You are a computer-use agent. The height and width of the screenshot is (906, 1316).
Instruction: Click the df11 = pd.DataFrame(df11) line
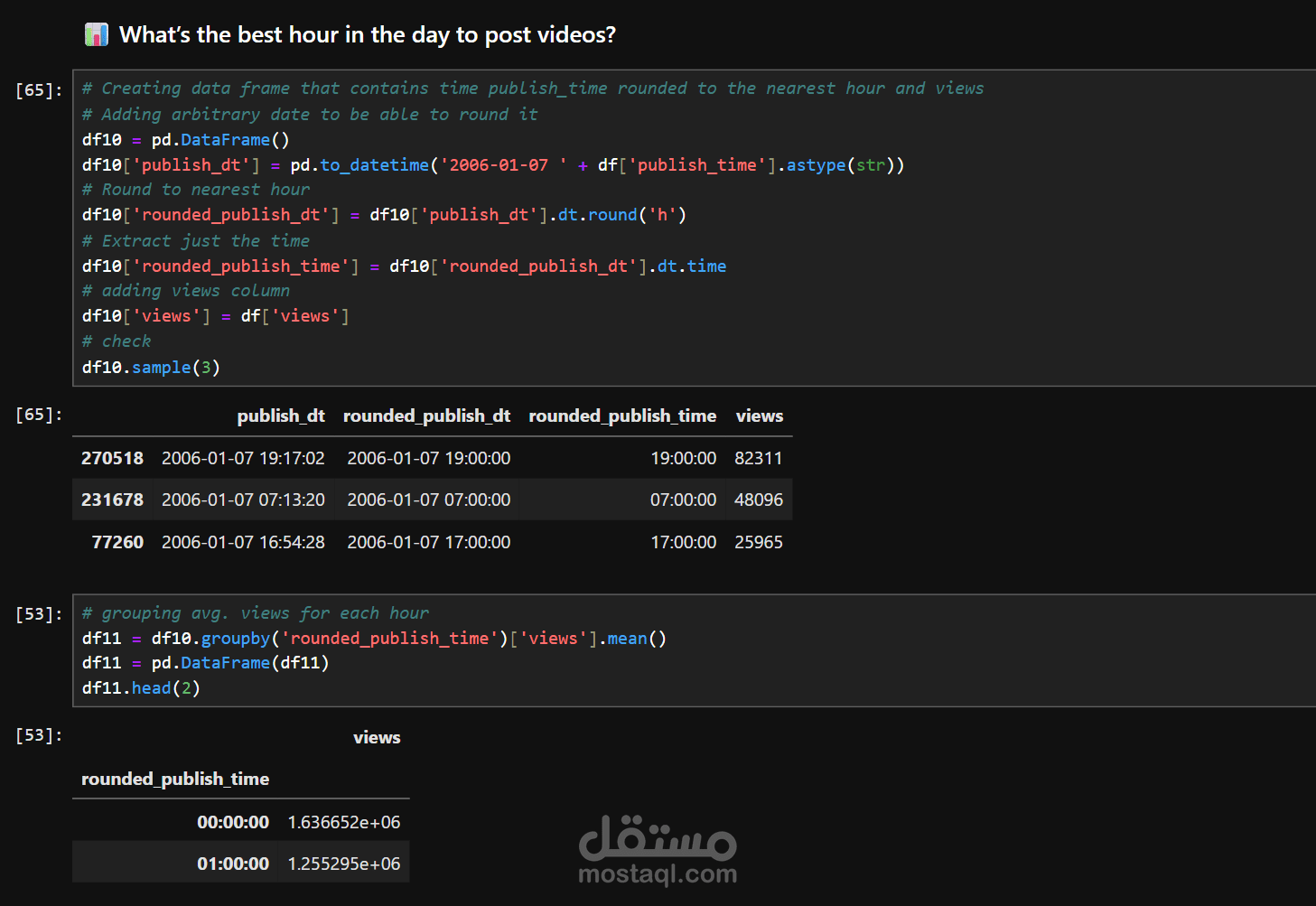(x=206, y=663)
